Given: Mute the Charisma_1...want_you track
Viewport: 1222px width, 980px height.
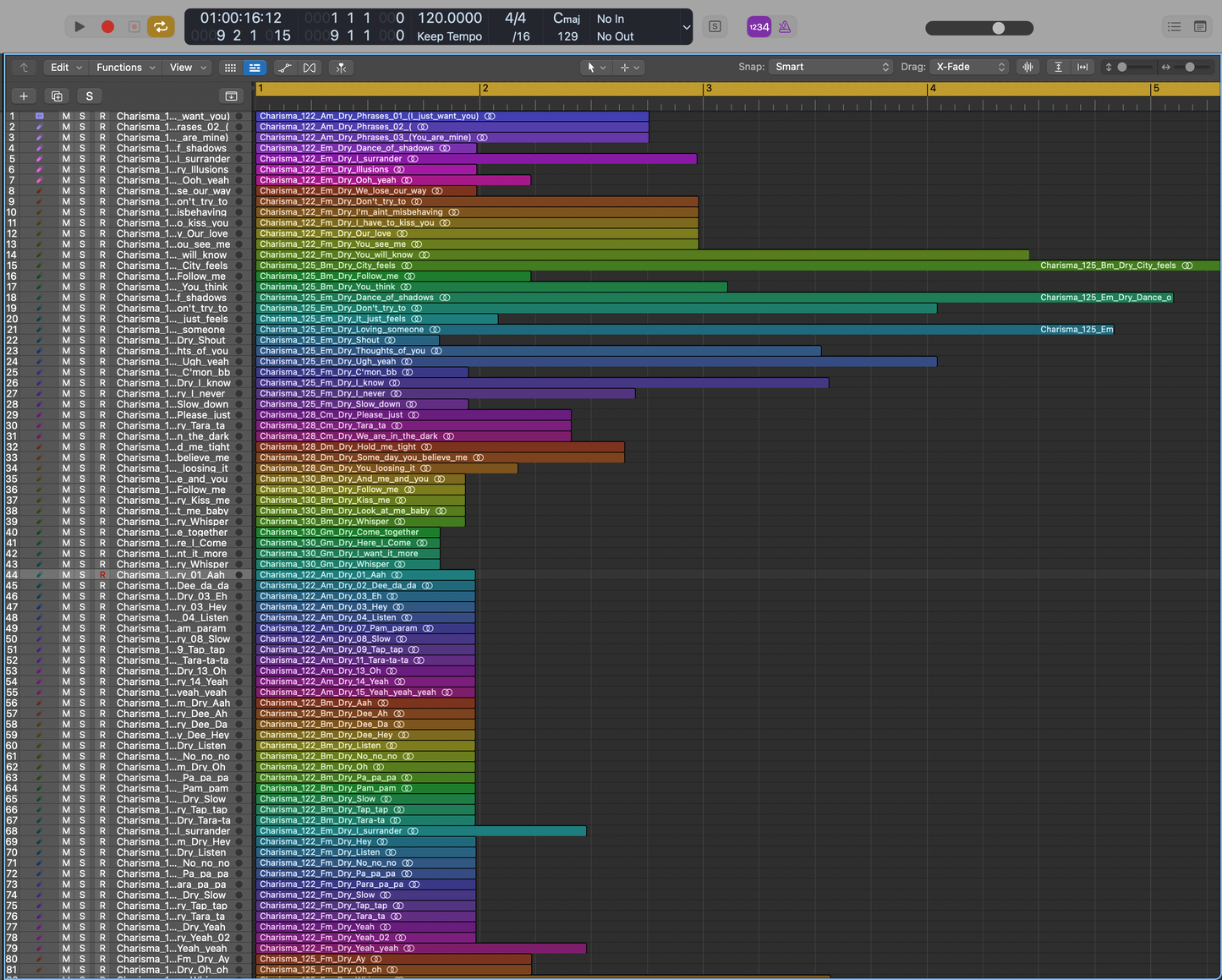Looking at the screenshot, I should point(65,116).
